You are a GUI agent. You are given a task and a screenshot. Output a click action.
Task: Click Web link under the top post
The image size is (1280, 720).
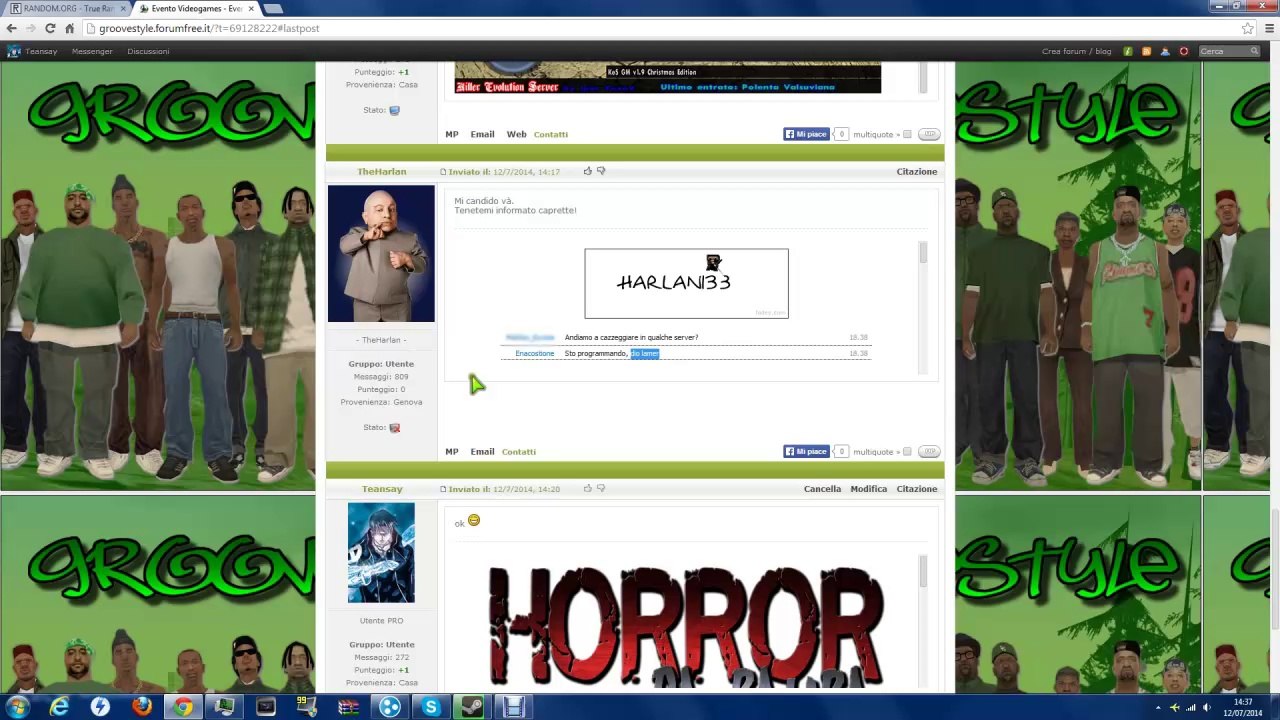click(516, 134)
